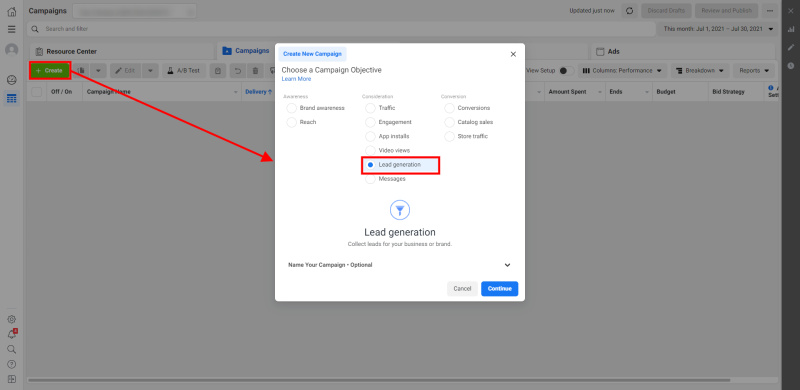Click the Budget column header
This screenshot has width=800, height=390.
point(666,92)
